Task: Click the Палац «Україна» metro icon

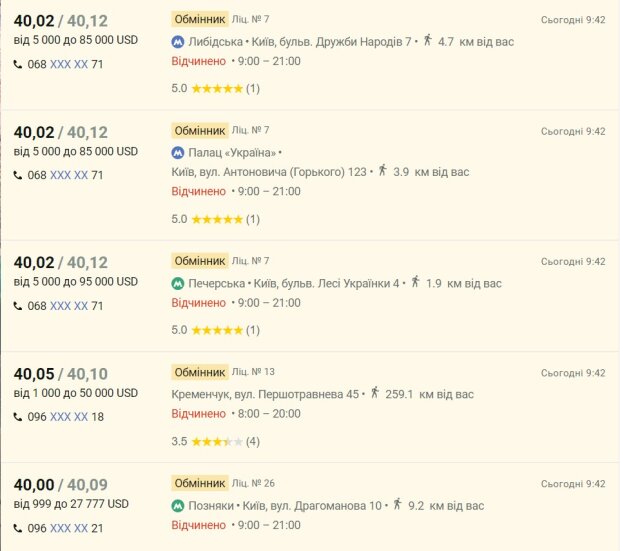Action: pos(178,153)
